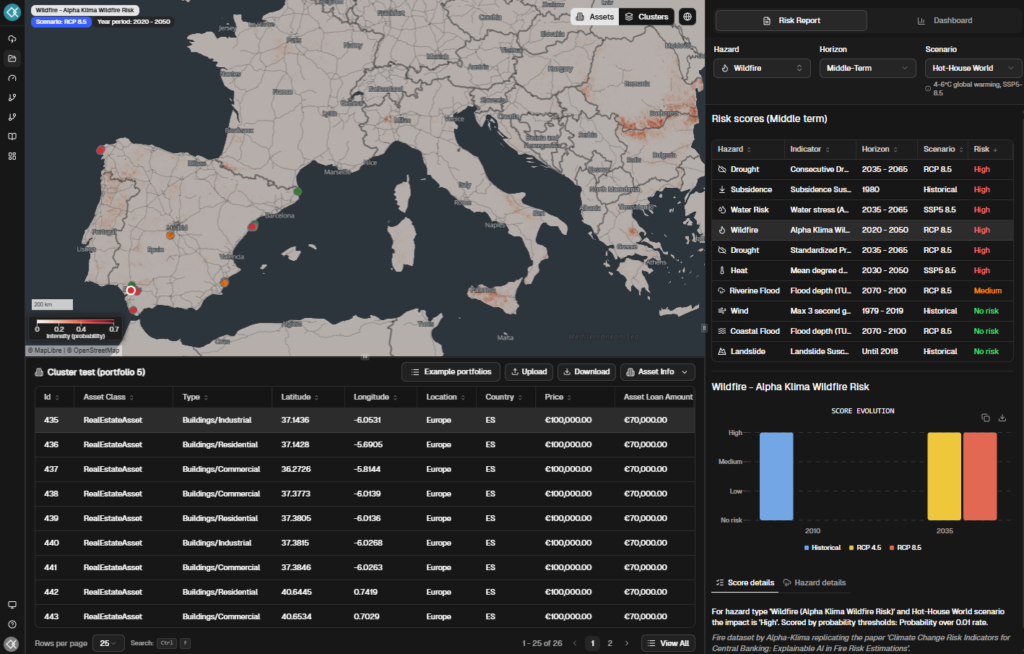1024x654 pixels.
Task: Toggle the Hazard column sort in Risk scores
Action: pyautogui.click(x=748, y=148)
